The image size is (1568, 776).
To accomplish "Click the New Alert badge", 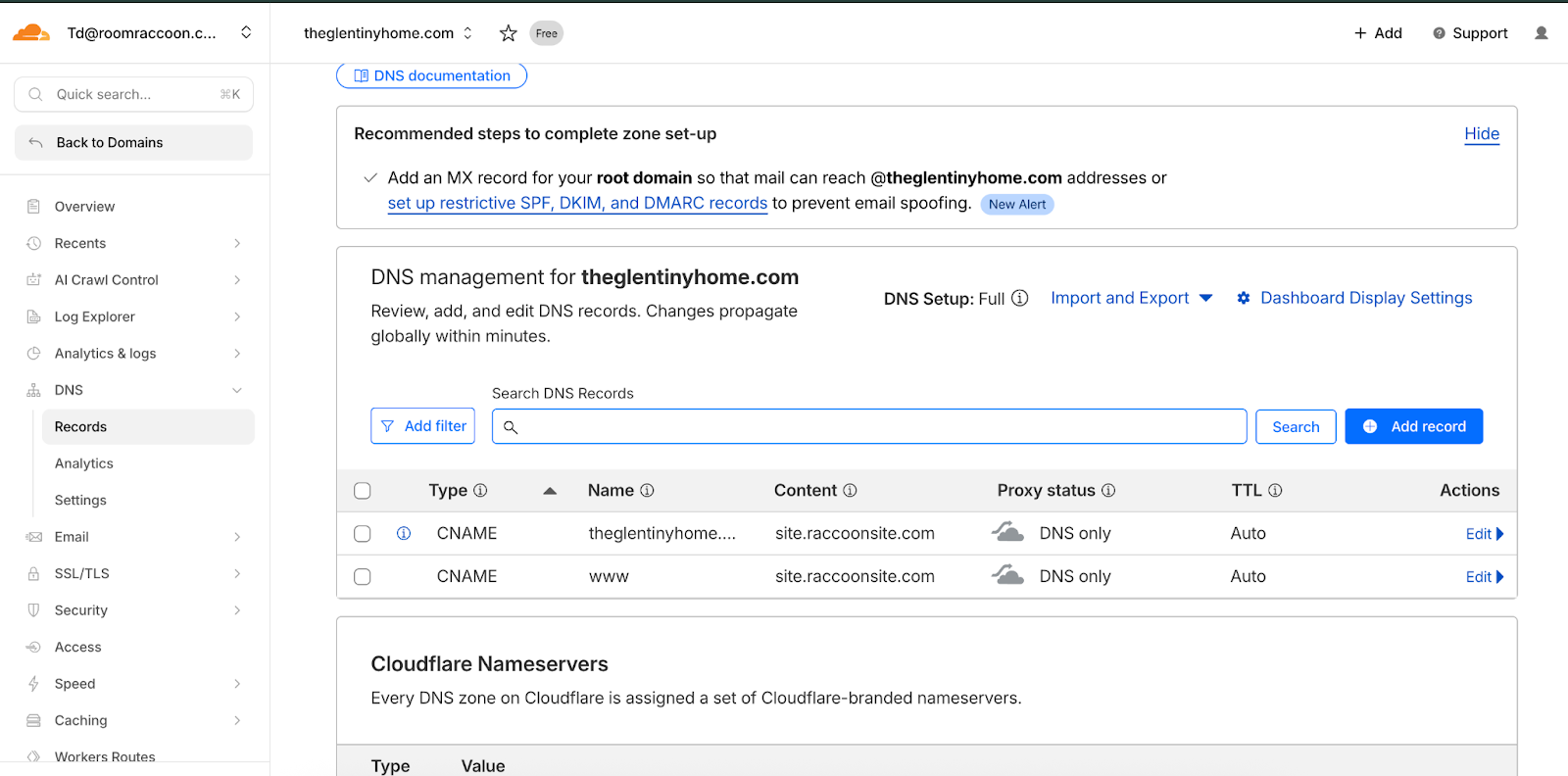I will coord(1017,205).
